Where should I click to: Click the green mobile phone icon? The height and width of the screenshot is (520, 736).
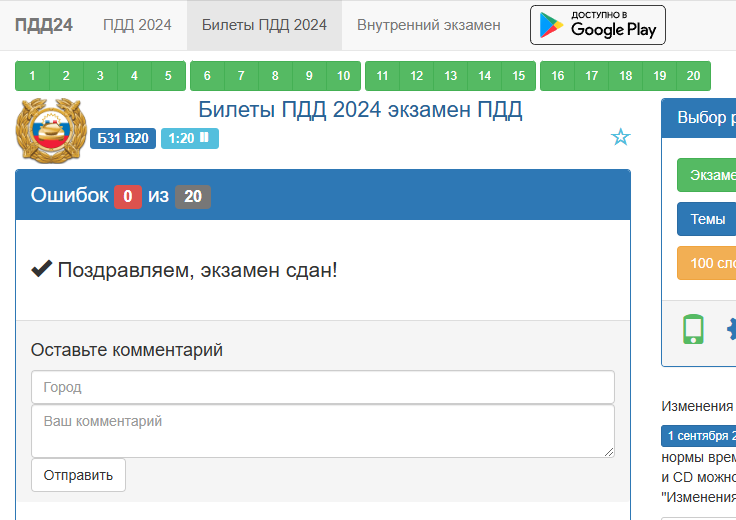tap(693, 329)
